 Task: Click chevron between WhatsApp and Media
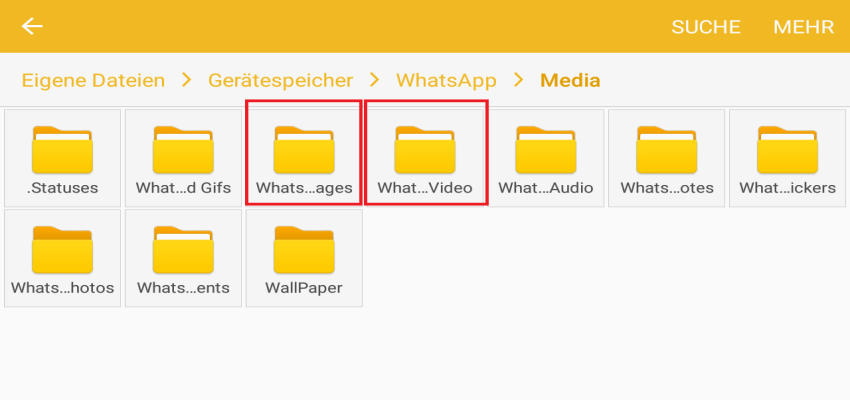click(517, 80)
